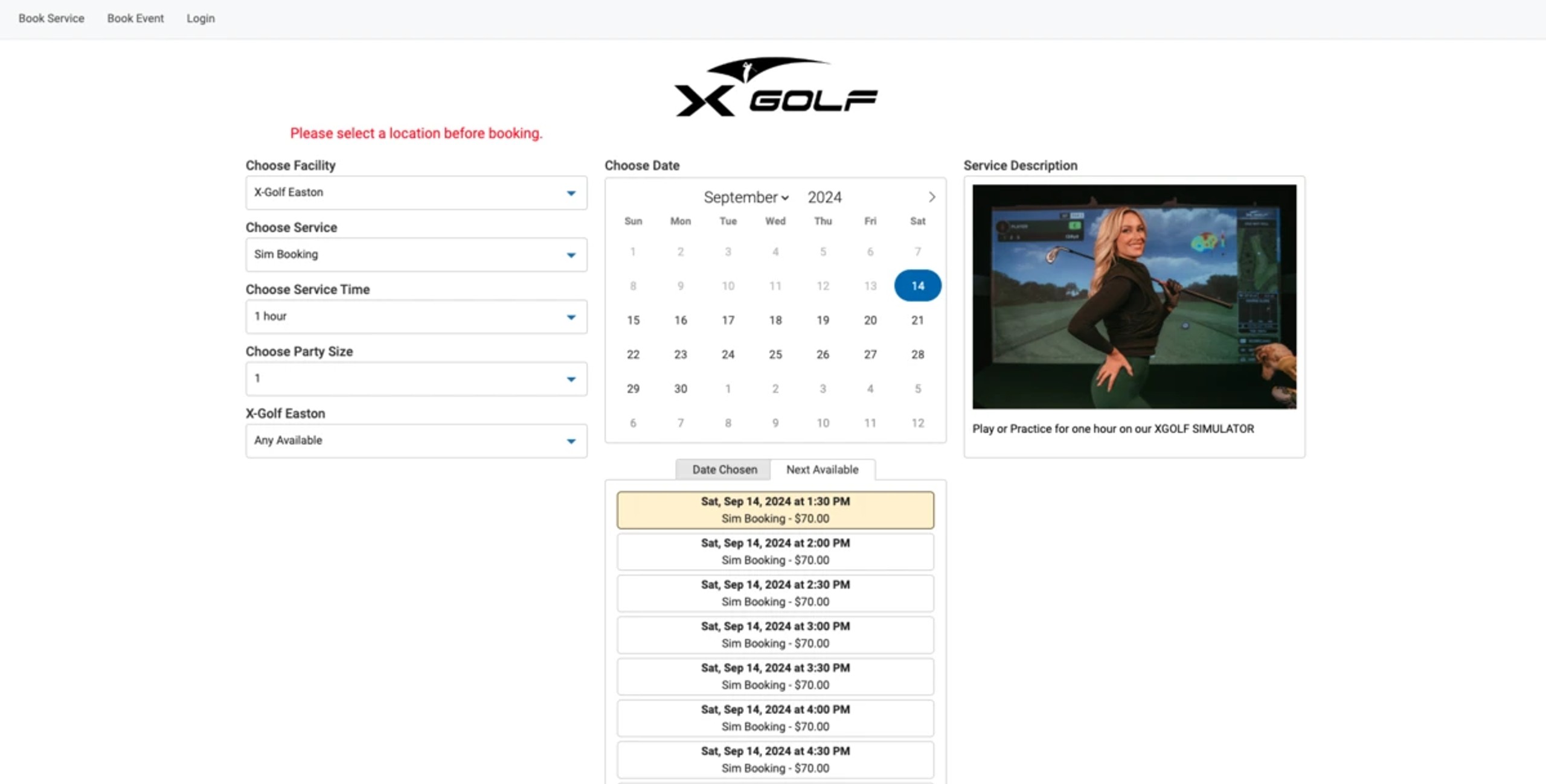Open the Book Service menu item
This screenshot has width=1546, height=784.
point(51,18)
